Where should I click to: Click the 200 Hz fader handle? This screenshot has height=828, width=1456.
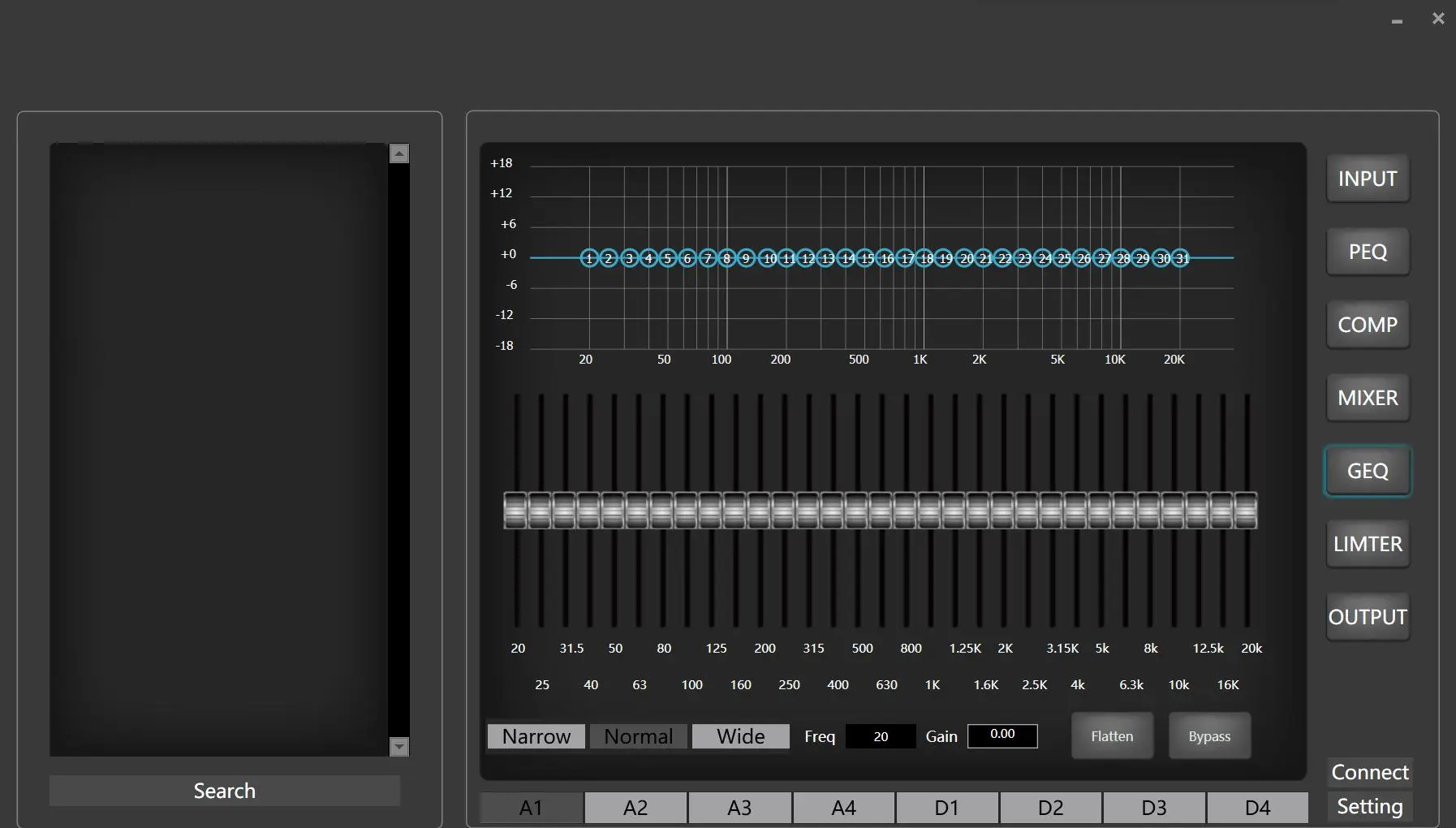click(759, 511)
